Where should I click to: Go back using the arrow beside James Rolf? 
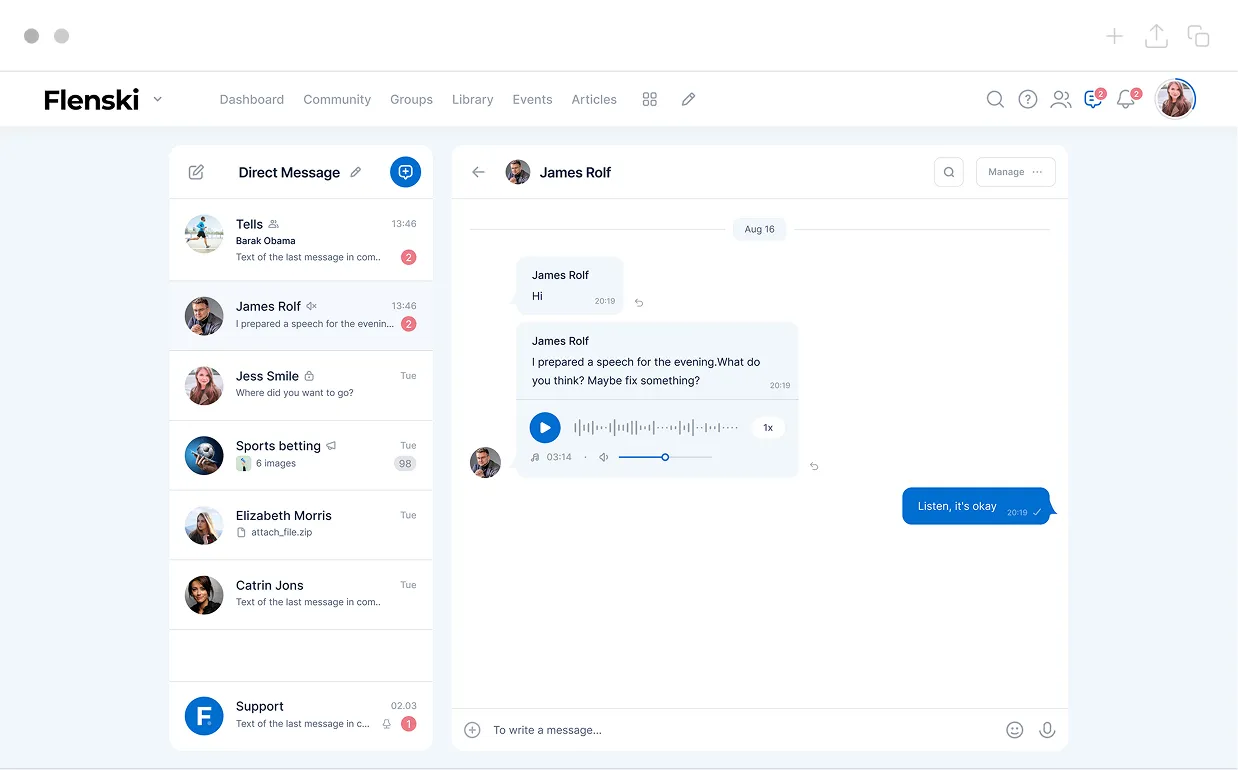(478, 172)
